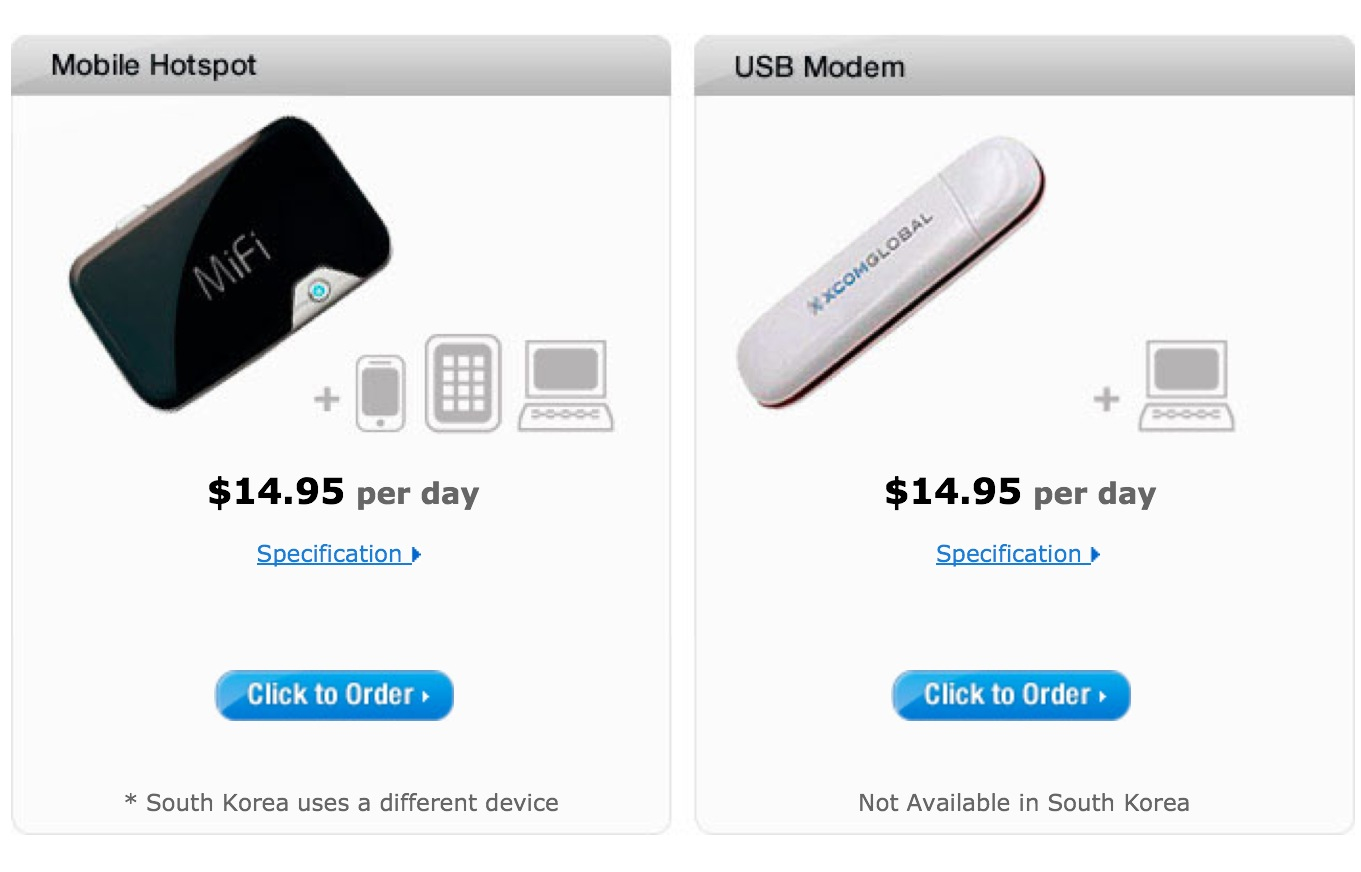
Task: Open the Mobile Hotspot Specification link
Action: [329, 554]
